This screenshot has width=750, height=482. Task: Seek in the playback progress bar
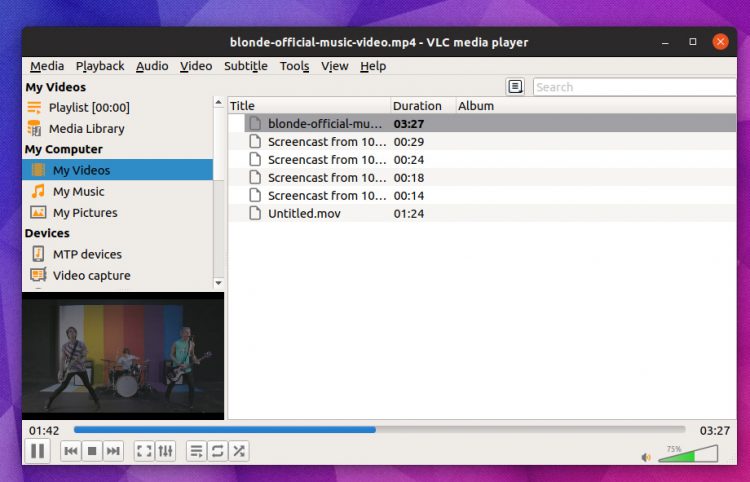[x=379, y=430]
